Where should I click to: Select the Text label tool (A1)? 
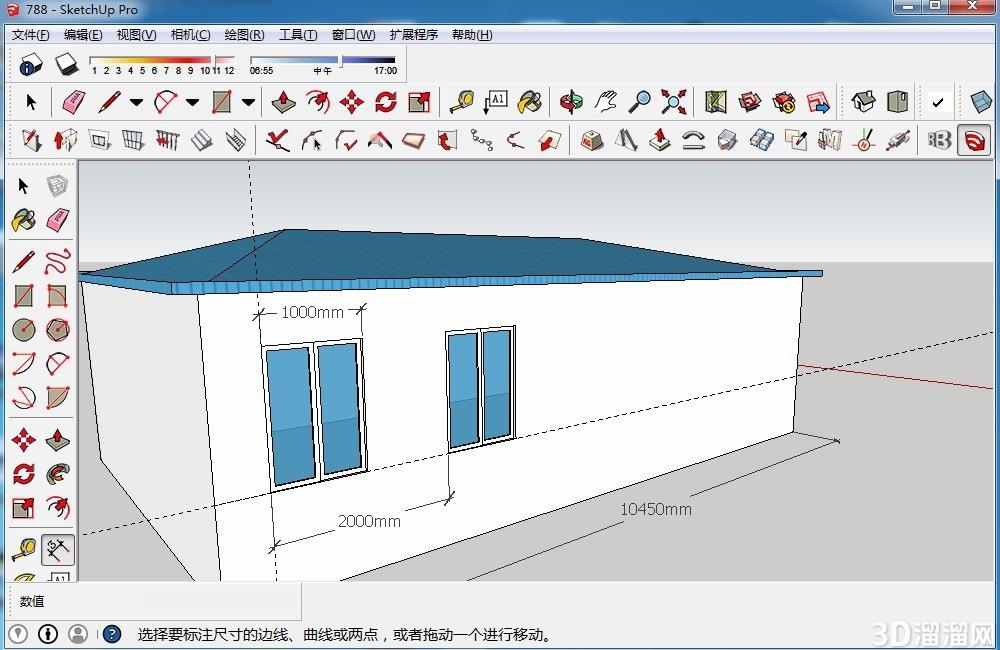pos(496,102)
